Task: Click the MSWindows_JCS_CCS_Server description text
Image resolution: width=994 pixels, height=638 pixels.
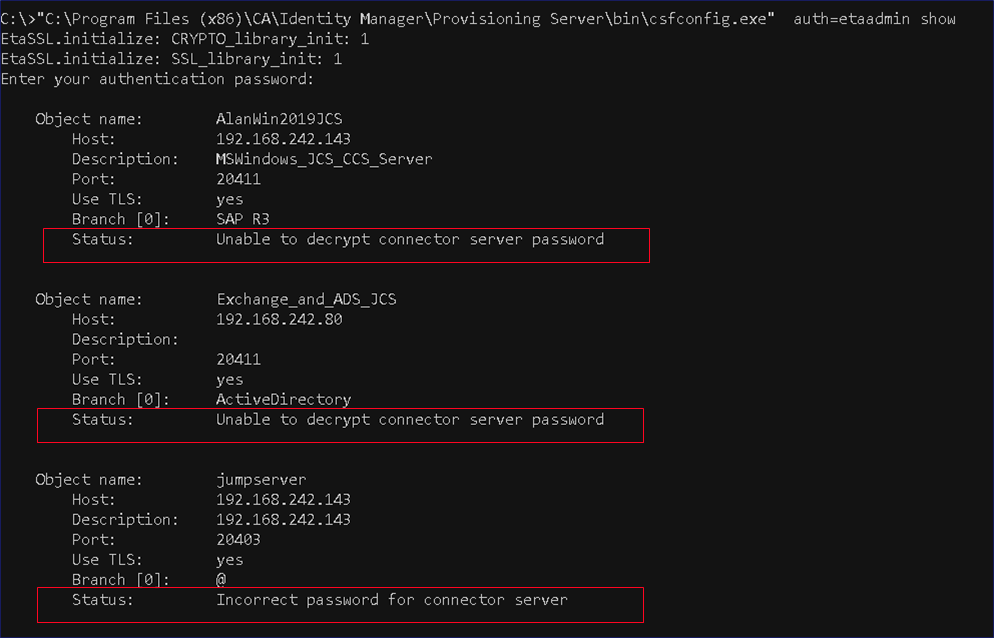Action: click(x=324, y=159)
